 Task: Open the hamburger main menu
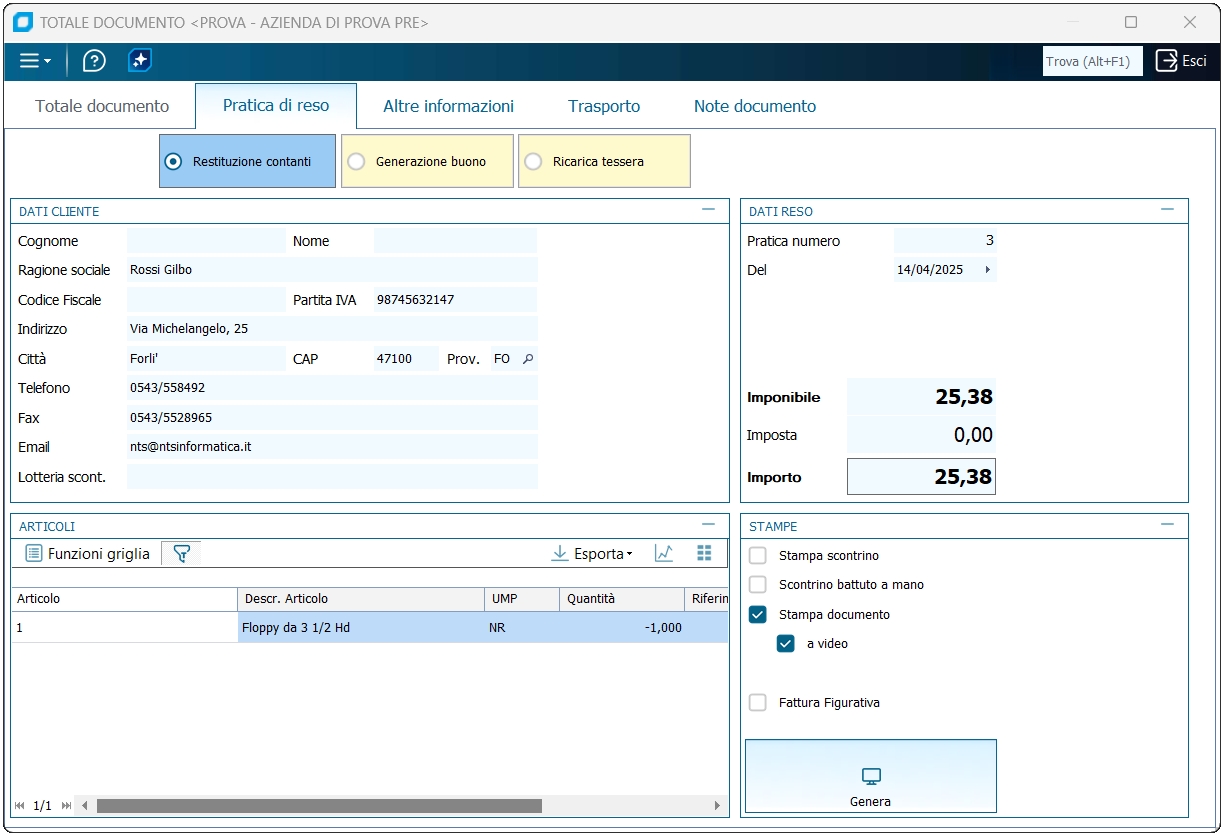[x=35, y=61]
